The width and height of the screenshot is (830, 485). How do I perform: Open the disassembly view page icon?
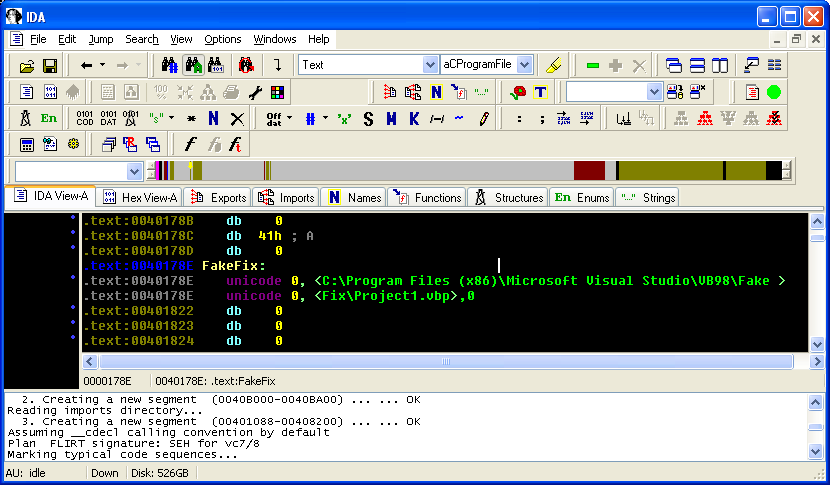pyautogui.click(x=26, y=92)
